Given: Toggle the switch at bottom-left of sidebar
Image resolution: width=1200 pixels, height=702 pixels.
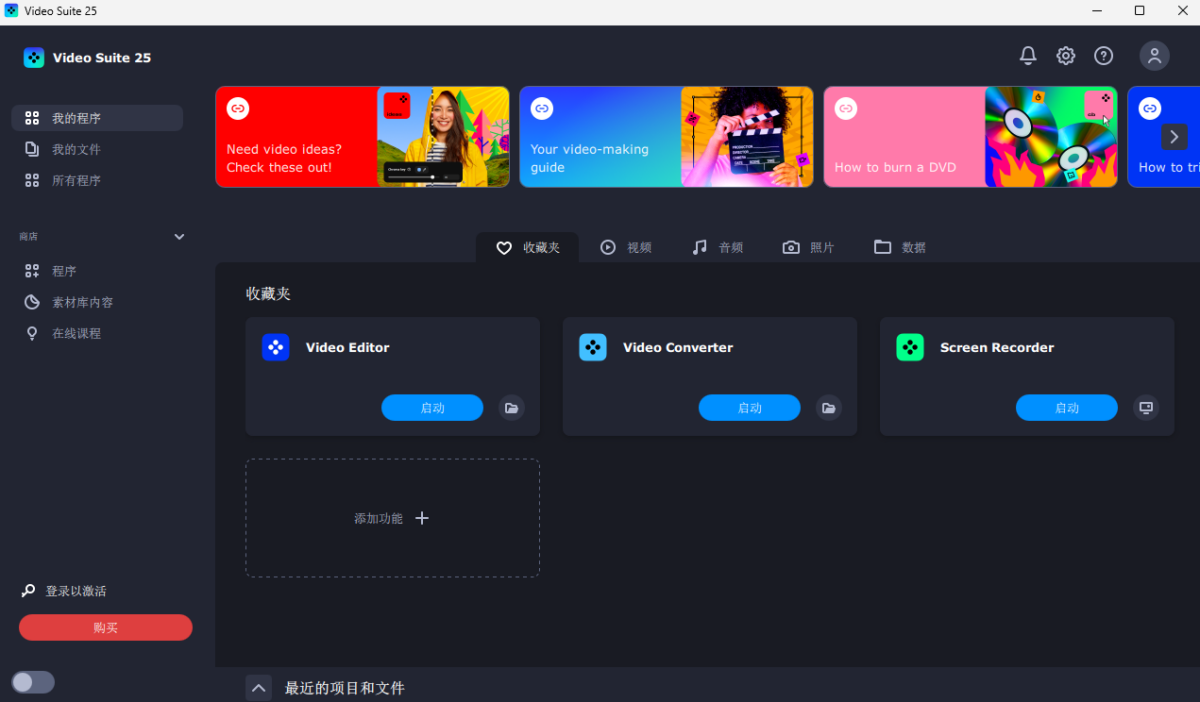Looking at the screenshot, I should point(33,682).
